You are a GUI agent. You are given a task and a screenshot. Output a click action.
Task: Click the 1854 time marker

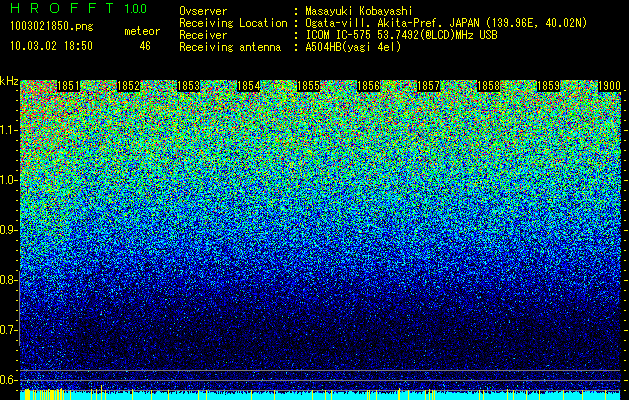click(249, 86)
